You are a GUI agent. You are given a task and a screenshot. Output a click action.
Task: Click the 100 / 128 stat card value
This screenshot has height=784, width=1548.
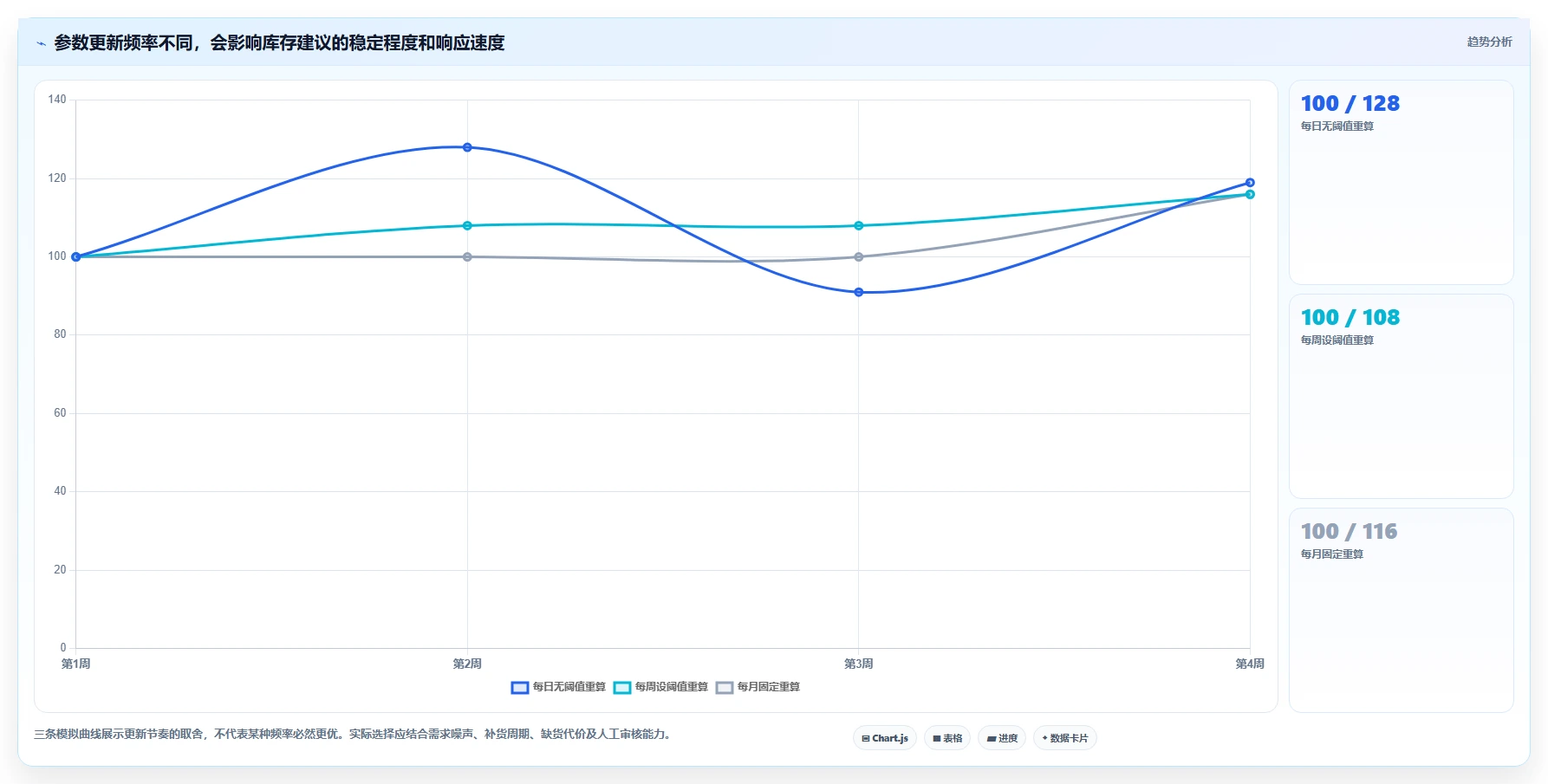[x=1350, y=104]
